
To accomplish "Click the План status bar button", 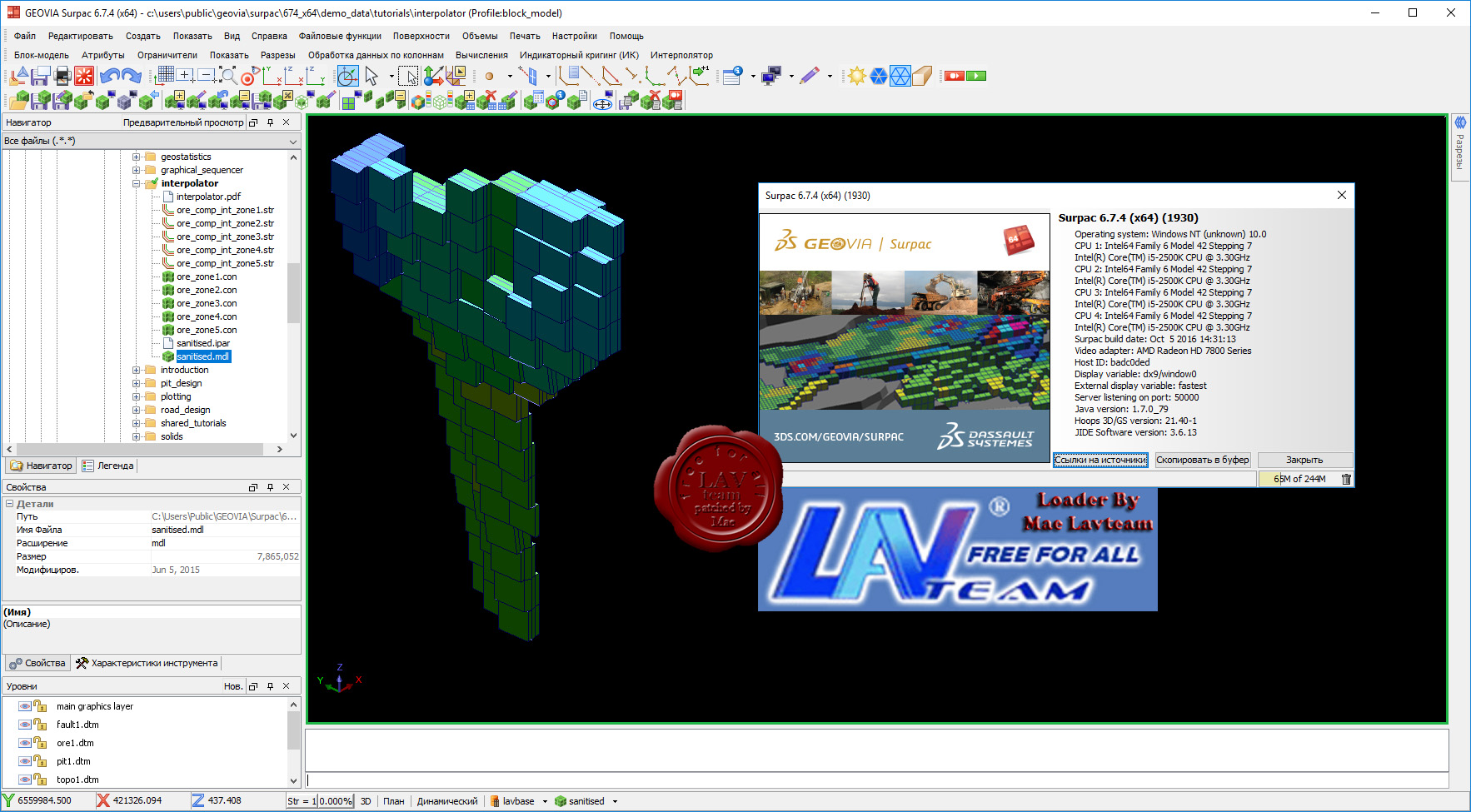I will pyautogui.click(x=394, y=801).
